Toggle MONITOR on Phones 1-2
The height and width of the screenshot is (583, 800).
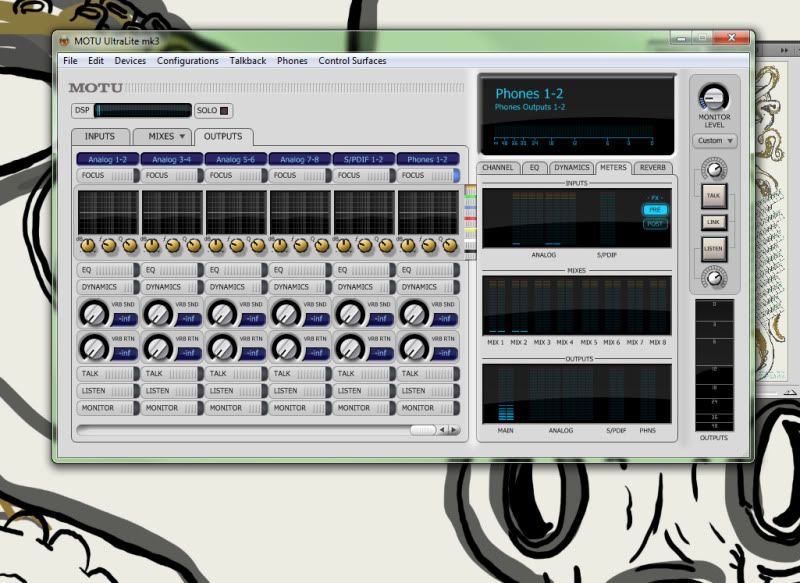(x=428, y=408)
